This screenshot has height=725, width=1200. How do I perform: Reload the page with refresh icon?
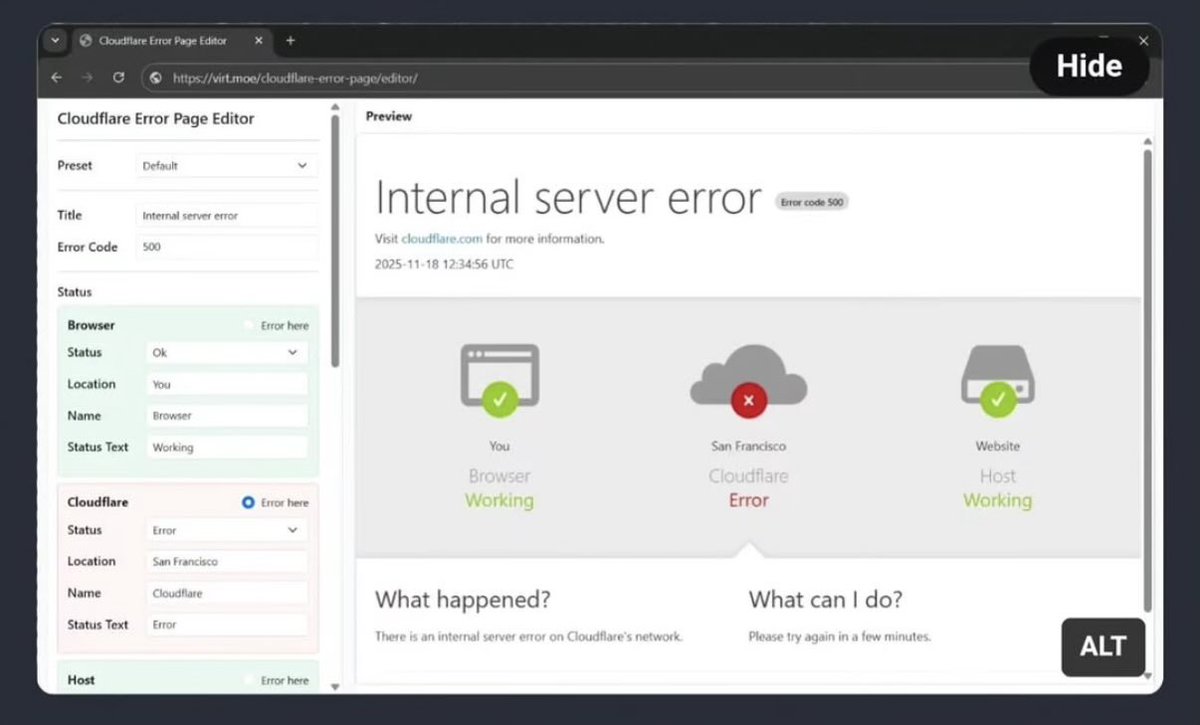pos(118,77)
